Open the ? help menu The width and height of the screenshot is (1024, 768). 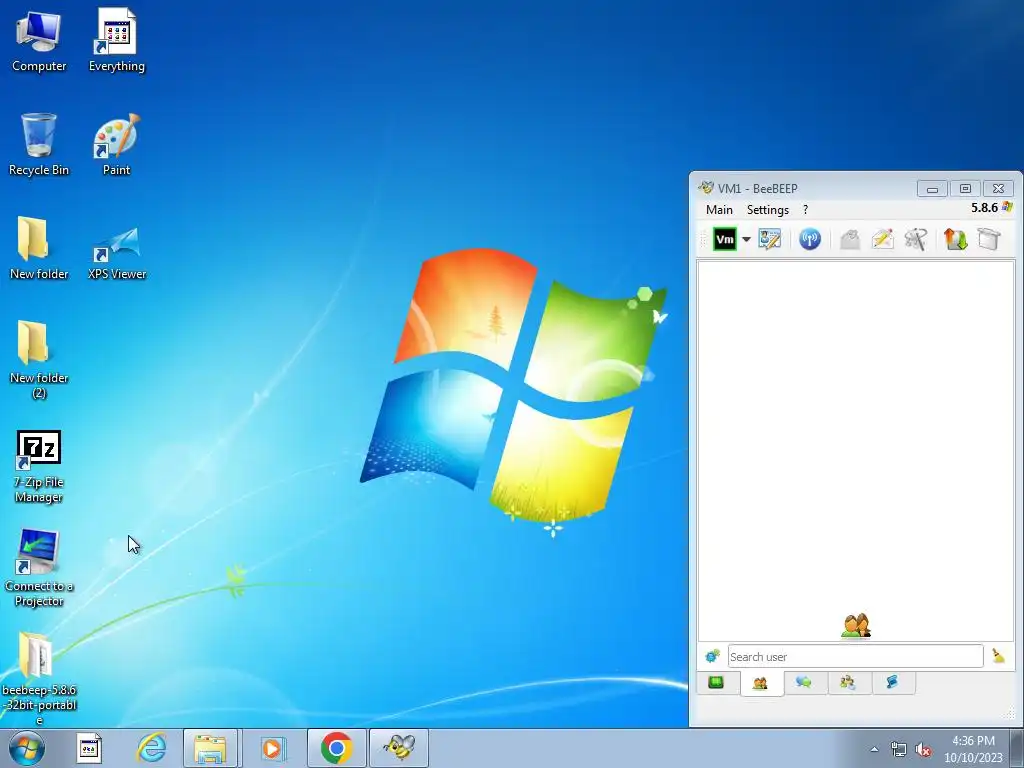click(x=805, y=210)
